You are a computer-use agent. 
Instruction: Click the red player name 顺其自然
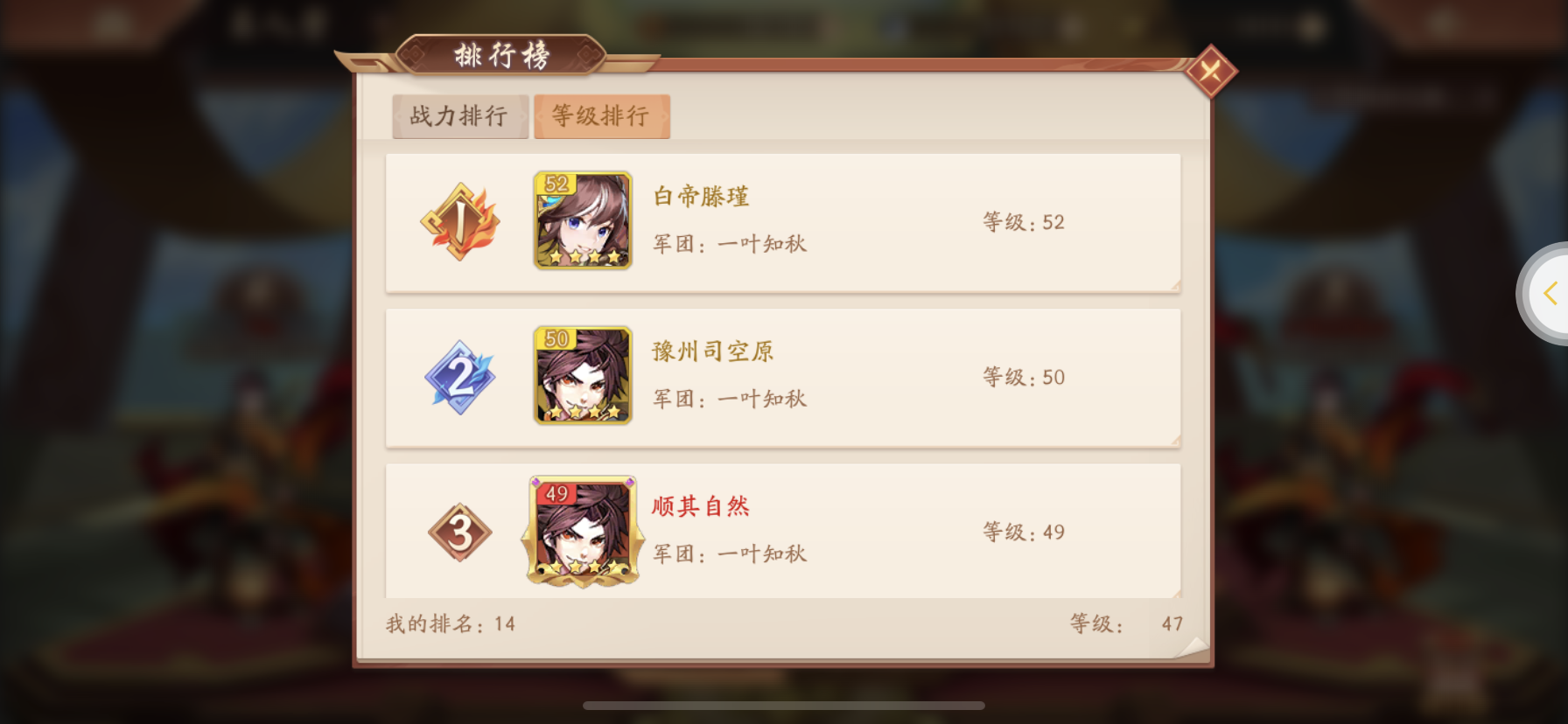[701, 506]
